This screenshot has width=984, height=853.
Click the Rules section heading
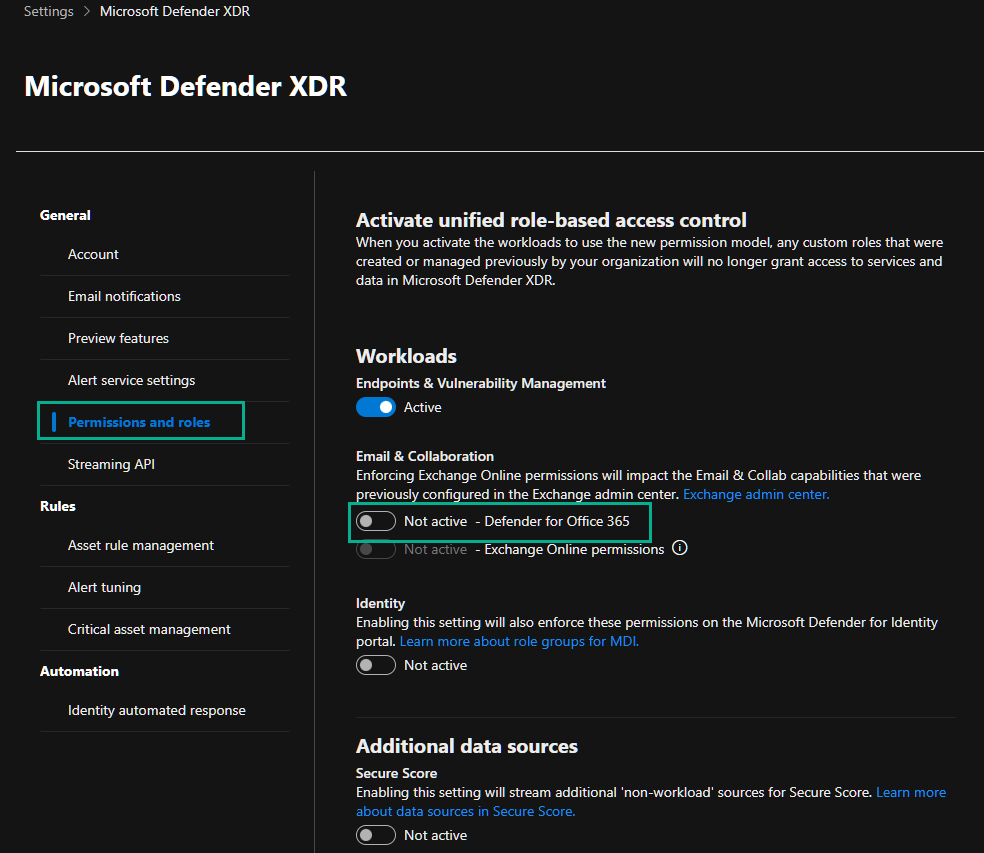pyautogui.click(x=58, y=507)
